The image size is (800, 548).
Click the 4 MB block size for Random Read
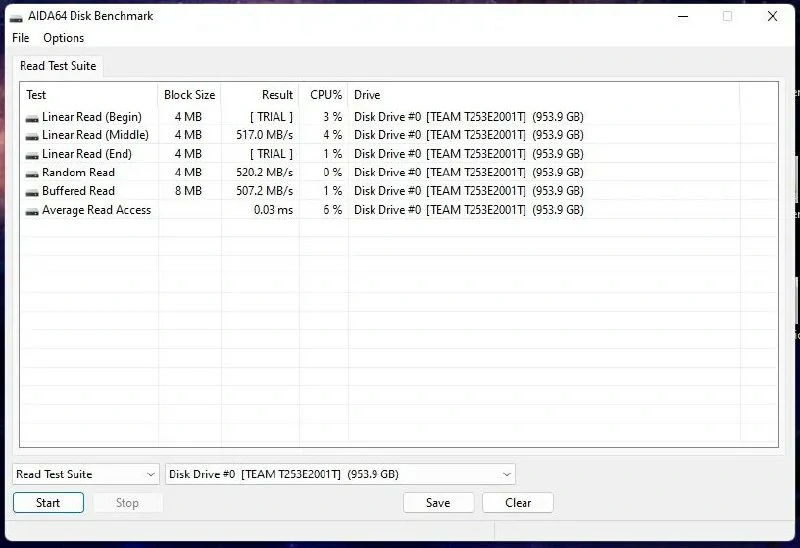tap(188, 172)
